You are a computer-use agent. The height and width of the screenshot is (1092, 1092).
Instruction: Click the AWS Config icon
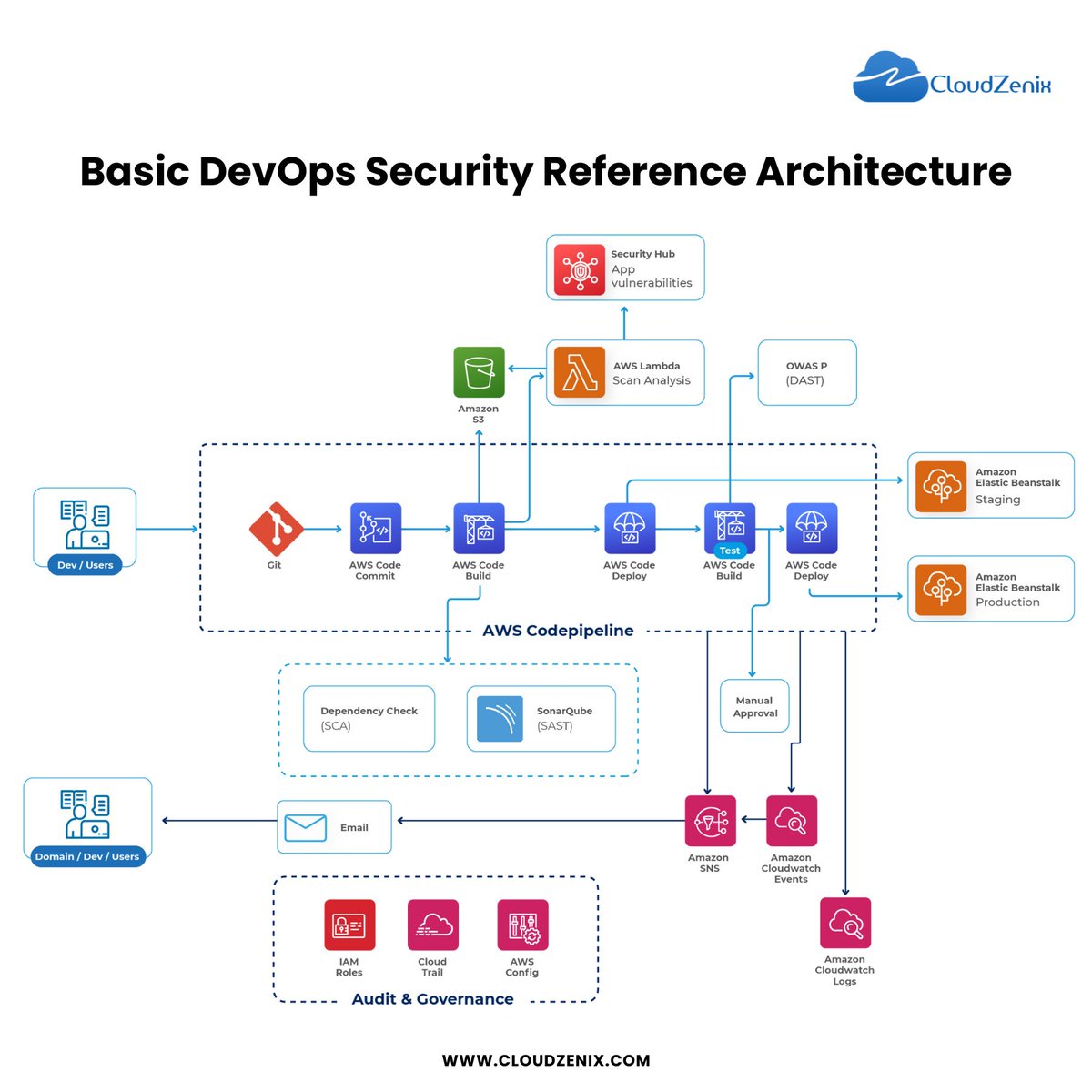click(522, 925)
